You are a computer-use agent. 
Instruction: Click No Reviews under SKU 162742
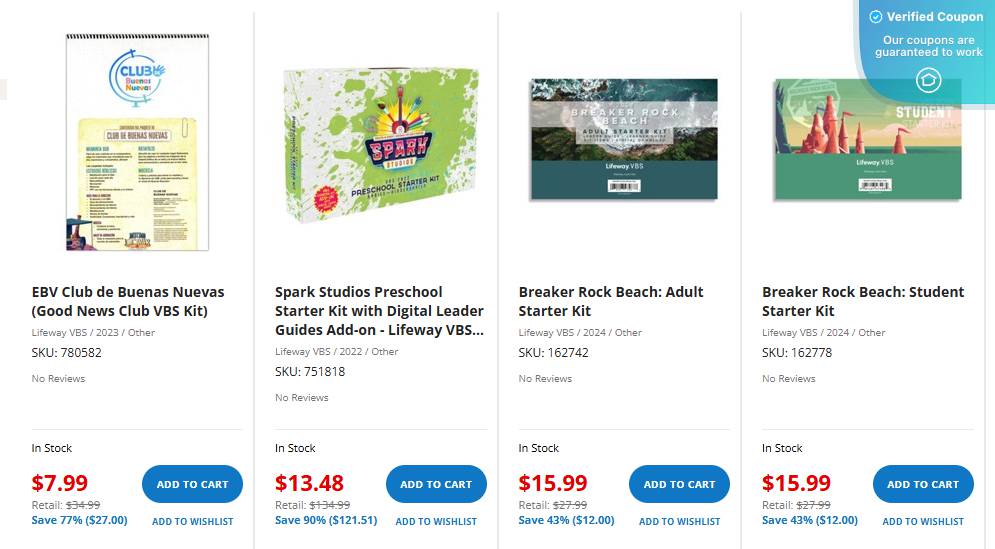pos(545,378)
